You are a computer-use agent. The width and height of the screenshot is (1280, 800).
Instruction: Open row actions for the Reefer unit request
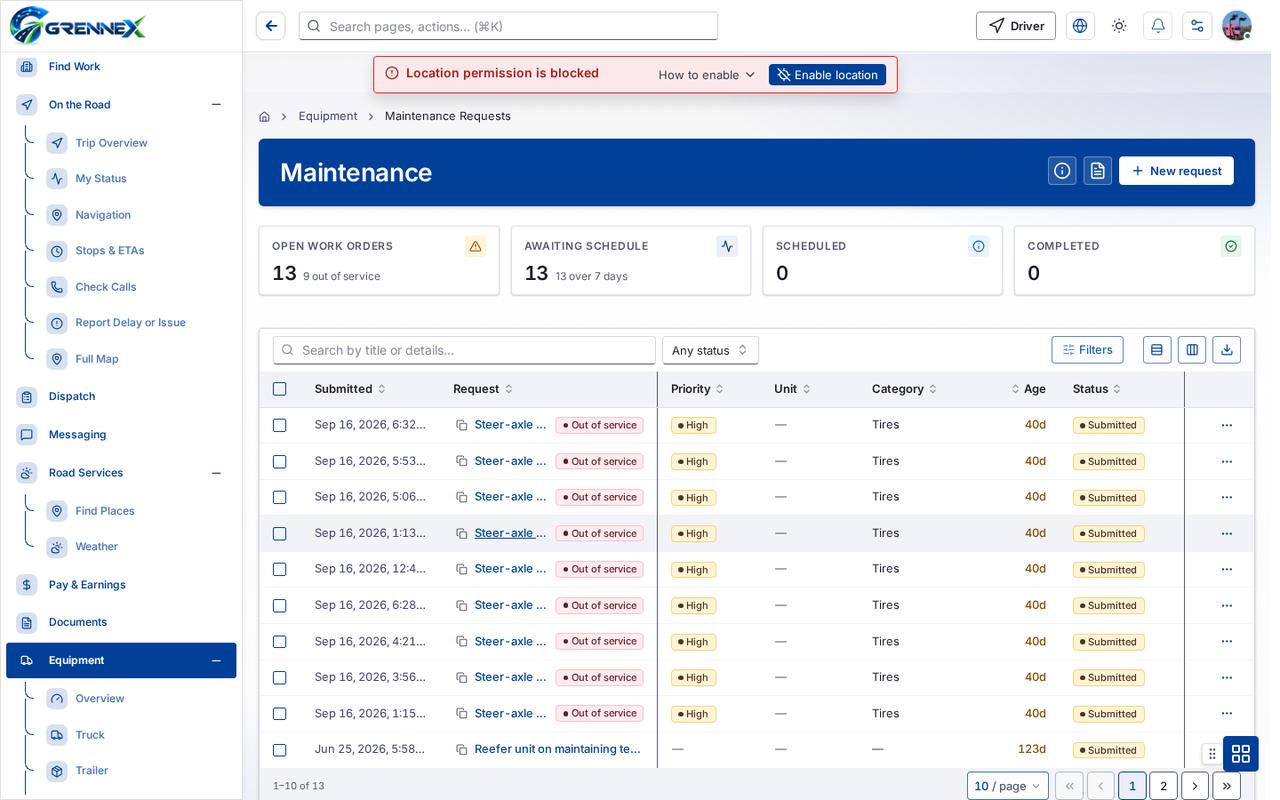pos(1227,750)
